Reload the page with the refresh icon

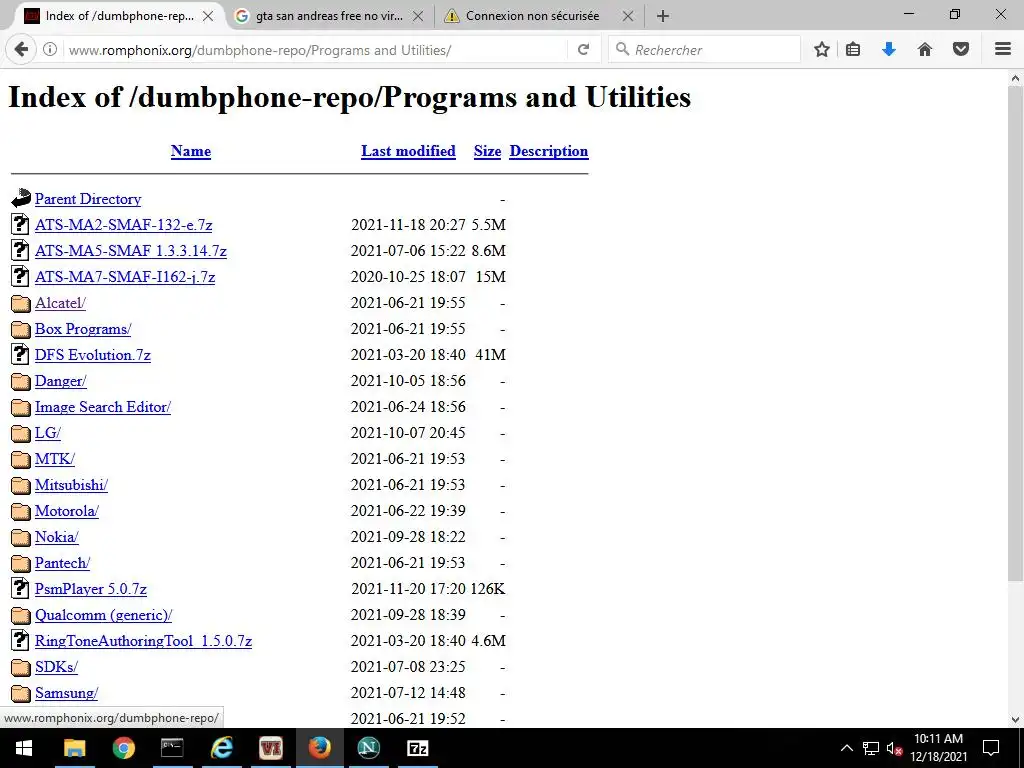pyautogui.click(x=583, y=50)
